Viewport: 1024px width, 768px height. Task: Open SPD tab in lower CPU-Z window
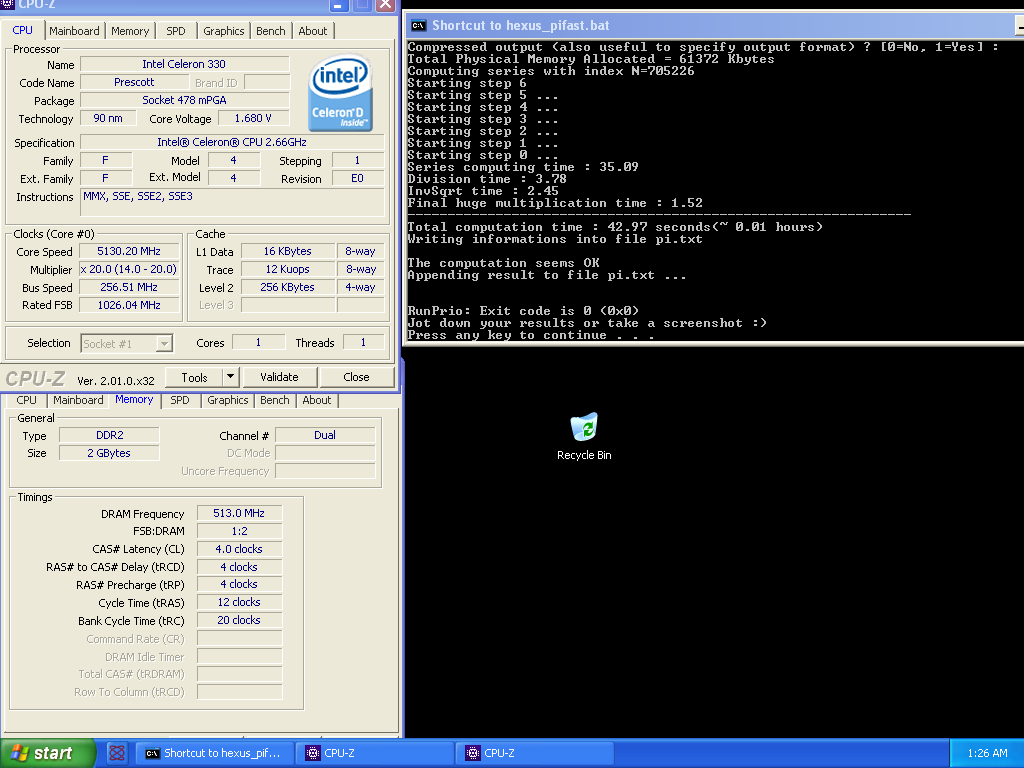coord(180,400)
